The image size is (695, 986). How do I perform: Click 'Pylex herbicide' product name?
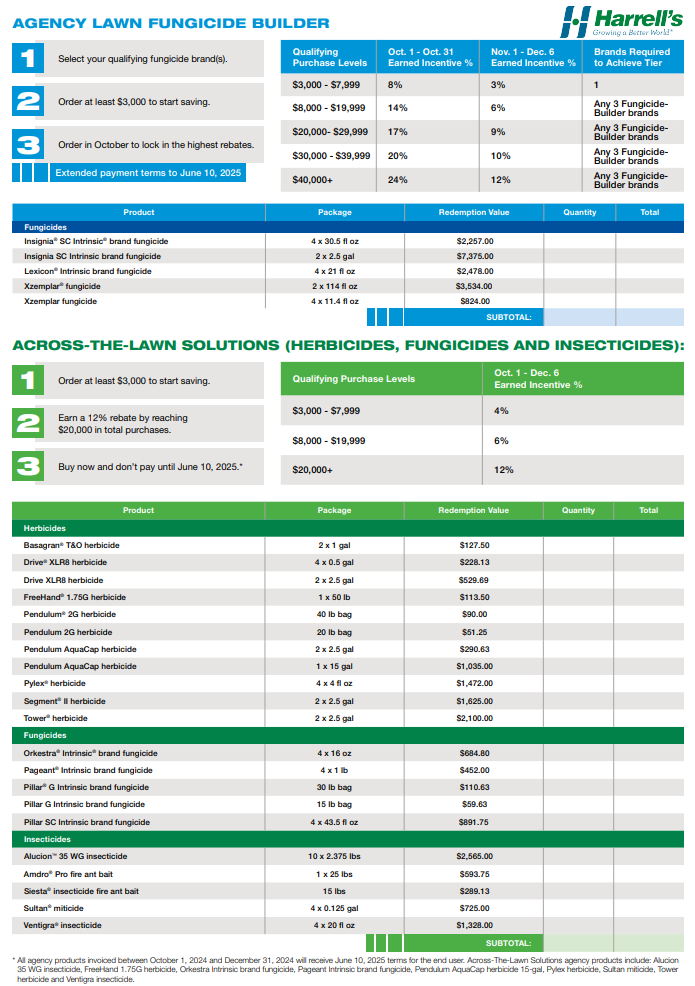(55, 683)
